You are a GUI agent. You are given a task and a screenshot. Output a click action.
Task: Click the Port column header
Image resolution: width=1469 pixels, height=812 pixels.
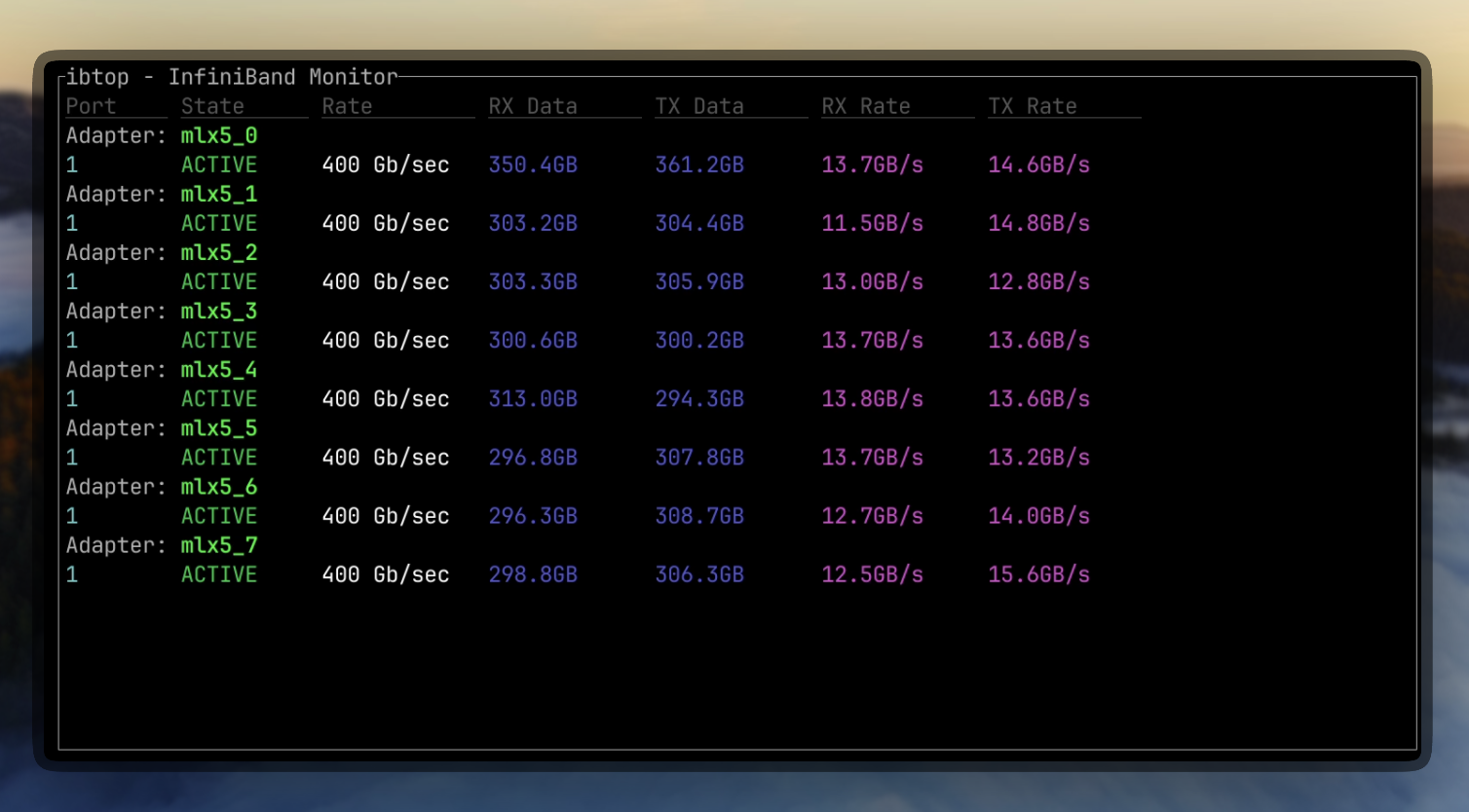[x=90, y=105]
